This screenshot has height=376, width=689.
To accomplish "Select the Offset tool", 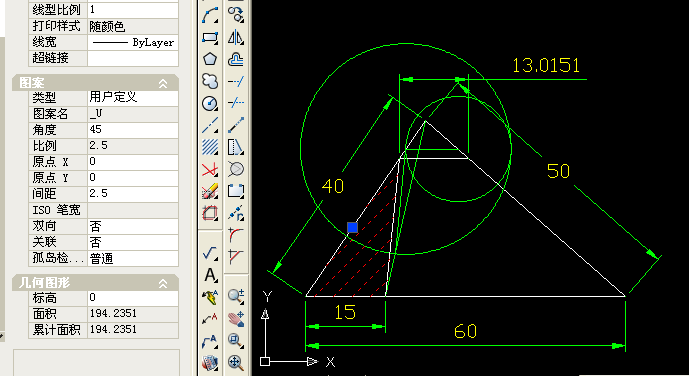I will point(236,59).
